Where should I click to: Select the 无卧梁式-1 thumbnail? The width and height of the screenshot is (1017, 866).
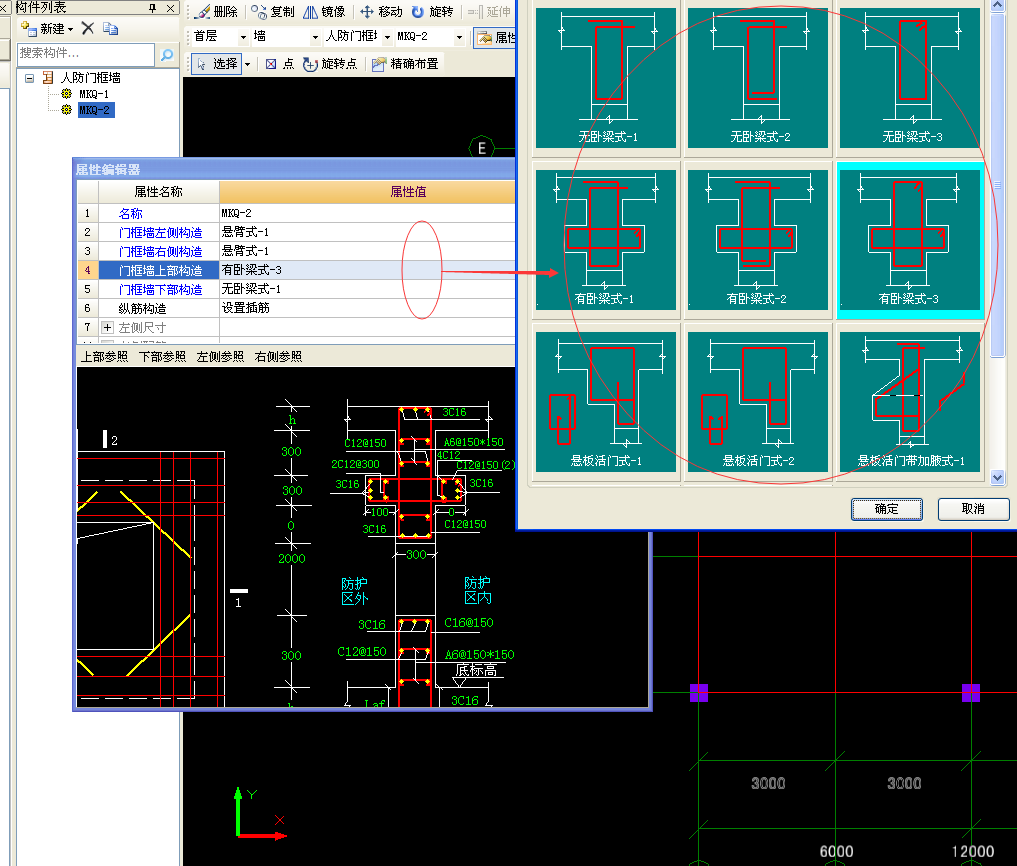coord(606,78)
